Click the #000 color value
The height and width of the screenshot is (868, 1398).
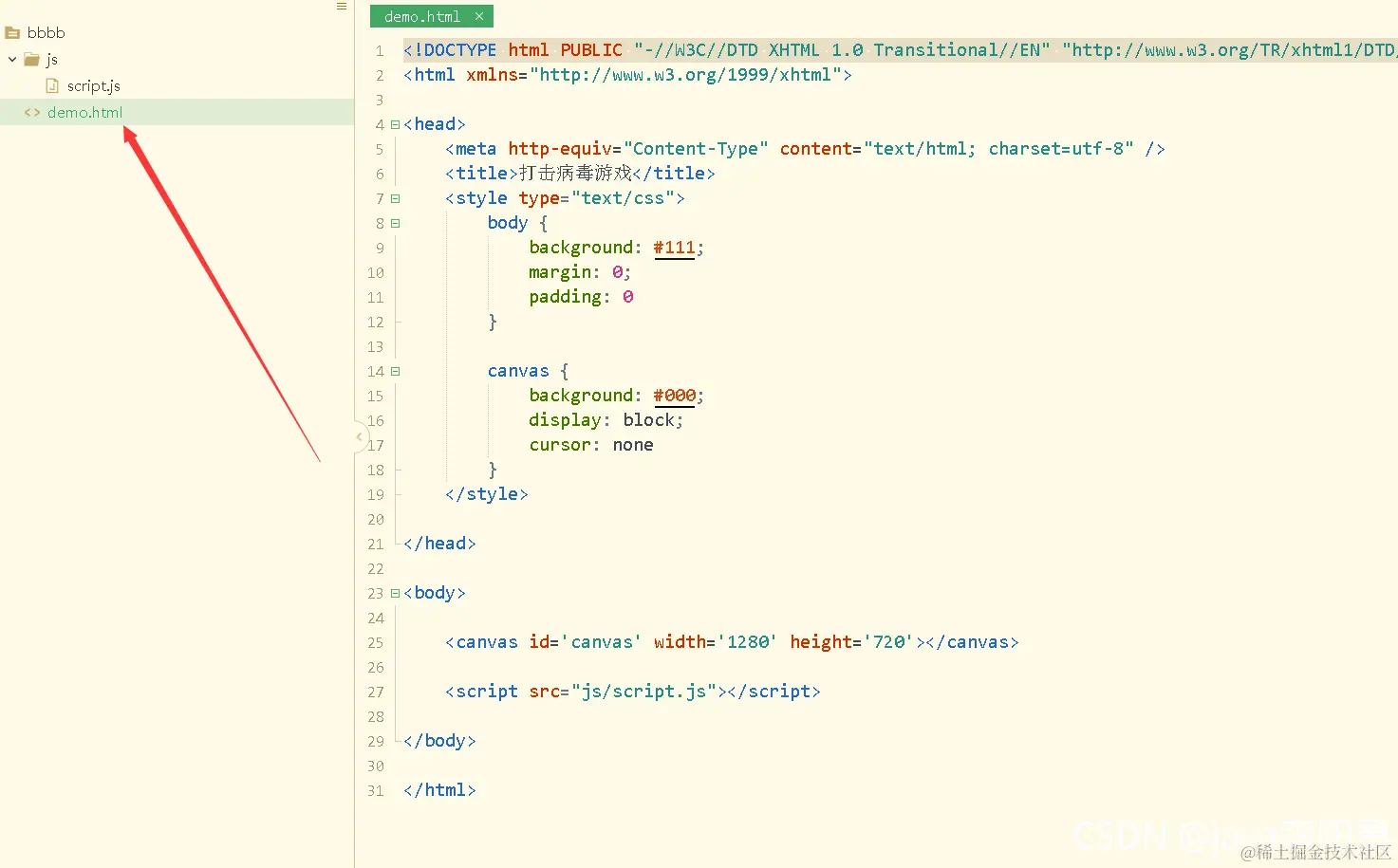674,396
